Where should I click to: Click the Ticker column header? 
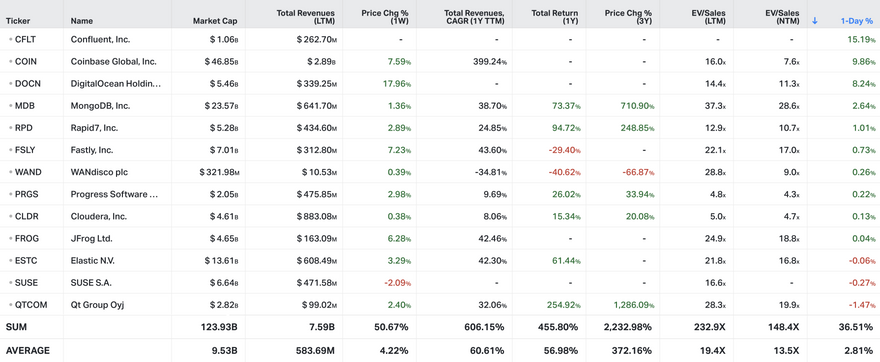[18, 21]
